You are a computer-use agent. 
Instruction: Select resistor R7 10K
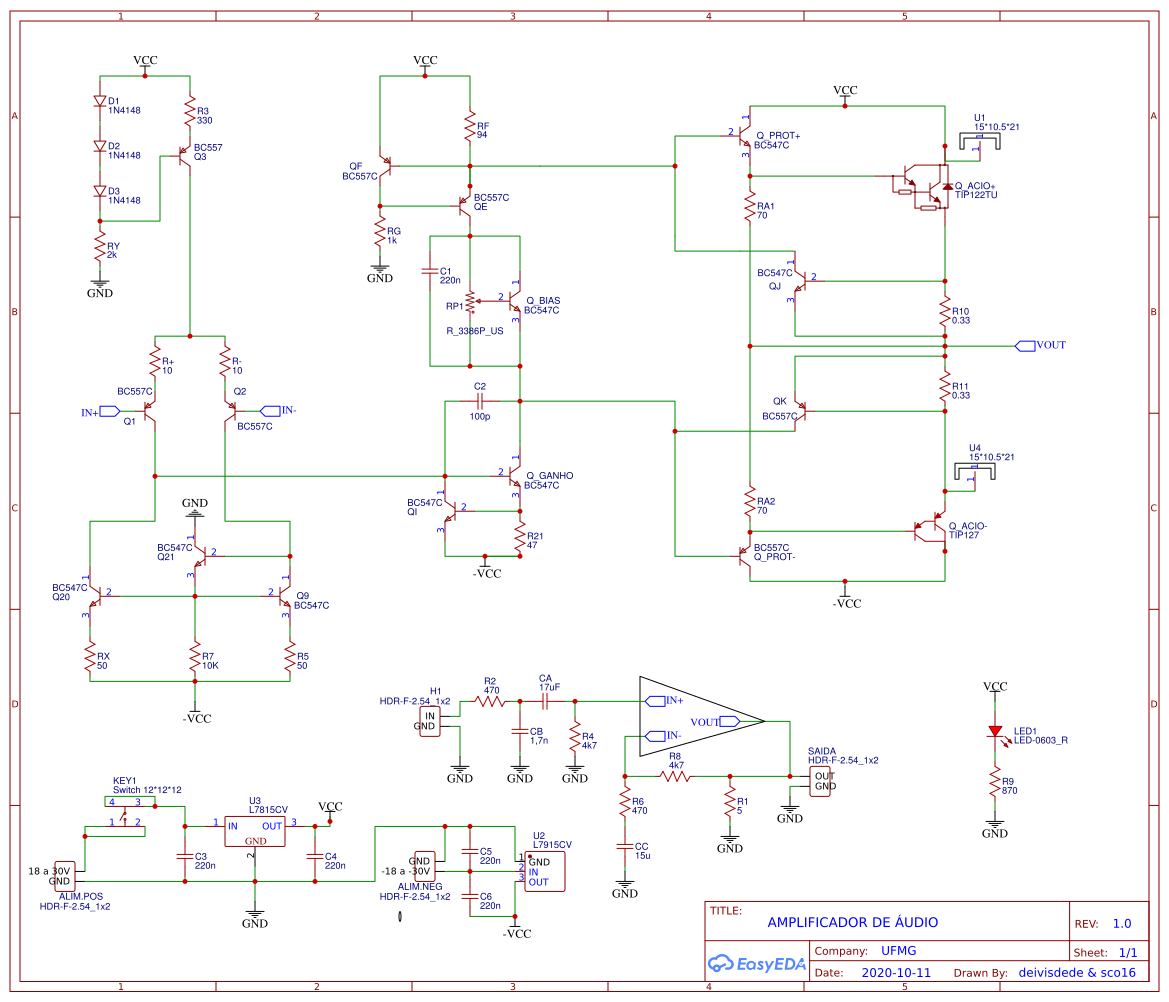pos(196,658)
